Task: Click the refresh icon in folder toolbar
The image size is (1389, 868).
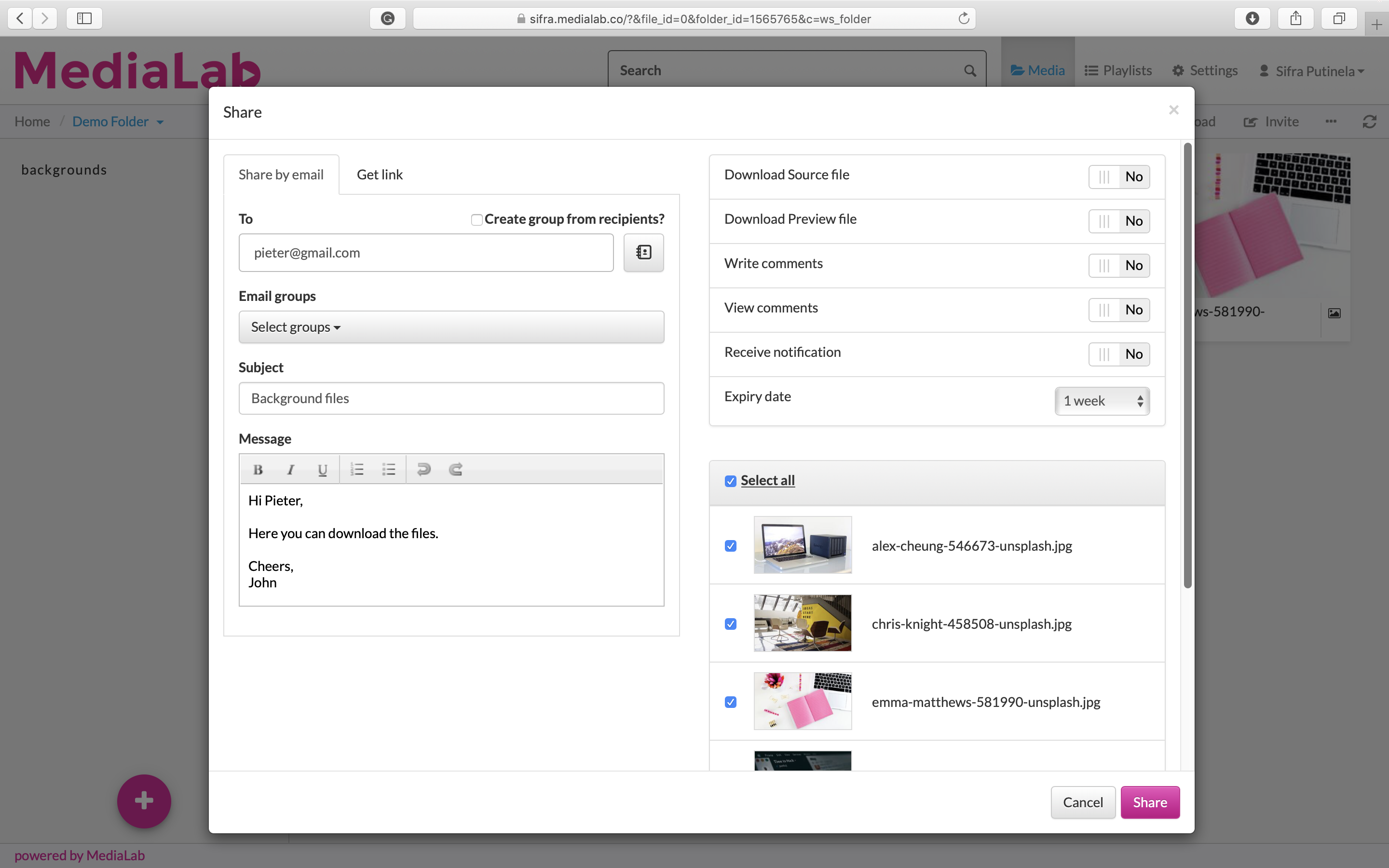Action: (x=1370, y=122)
